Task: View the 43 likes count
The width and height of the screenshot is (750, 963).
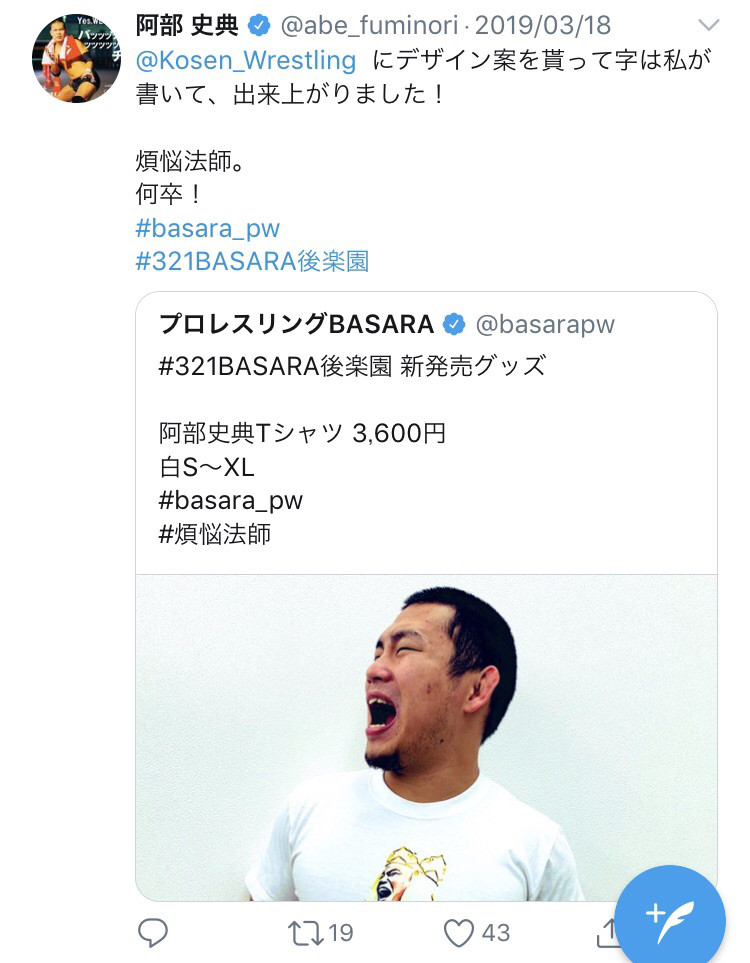Action: pyautogui.click(x=495, y=933)
